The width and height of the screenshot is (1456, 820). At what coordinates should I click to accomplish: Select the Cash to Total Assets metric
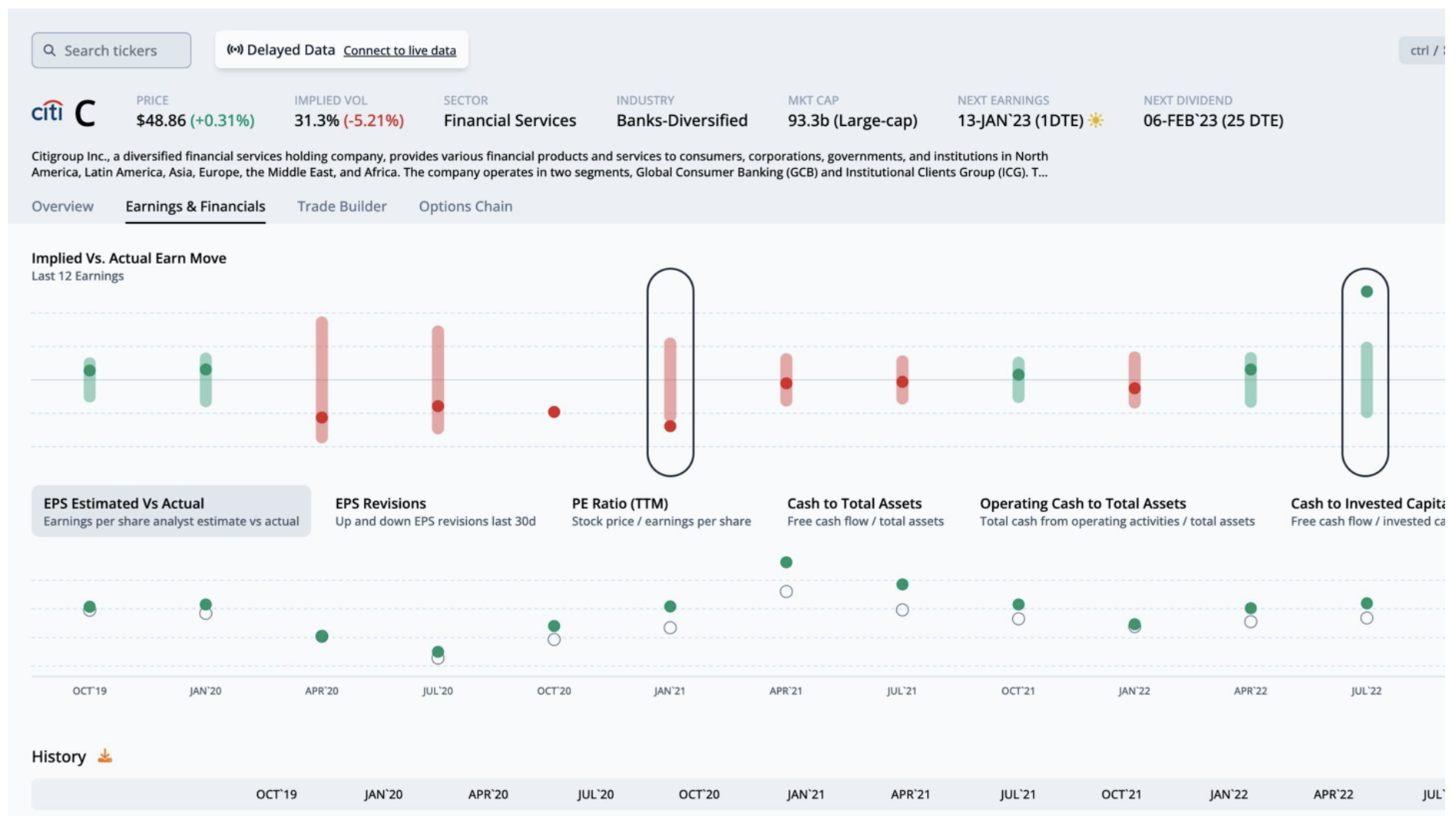[865, 511]
